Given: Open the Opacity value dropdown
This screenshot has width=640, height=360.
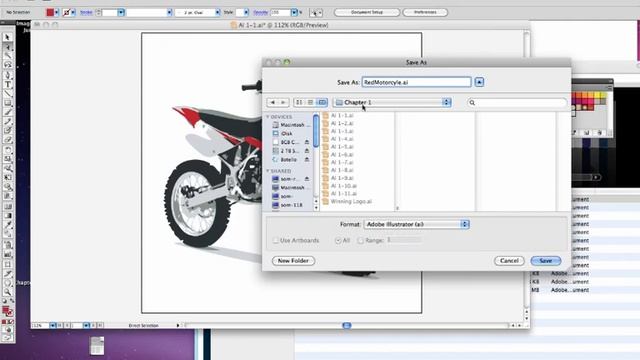Looking at the screenshot, I should click(x=294, y=13).
